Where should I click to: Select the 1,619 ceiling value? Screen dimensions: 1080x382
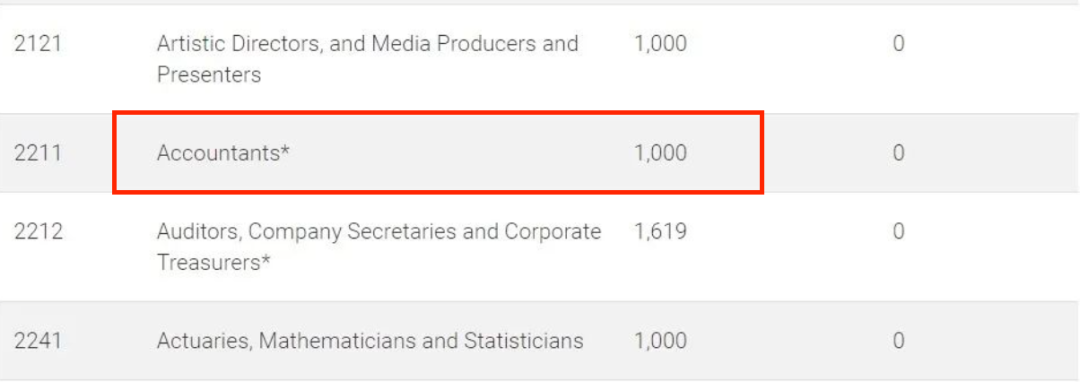pos(660,231)
